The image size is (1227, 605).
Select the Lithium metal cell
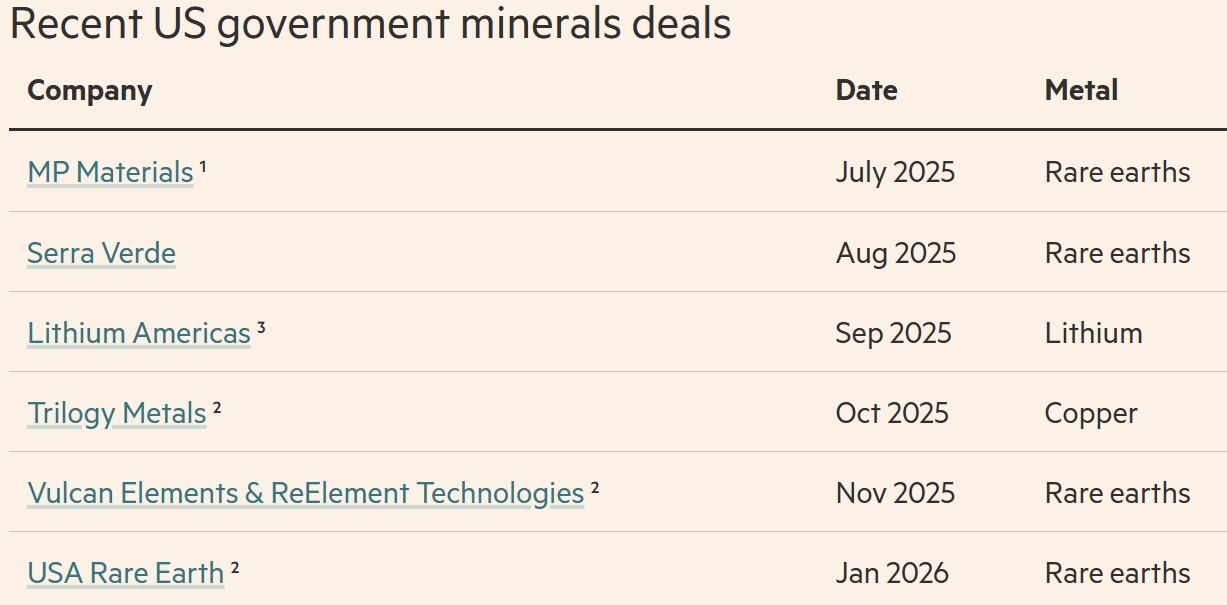1093,333
